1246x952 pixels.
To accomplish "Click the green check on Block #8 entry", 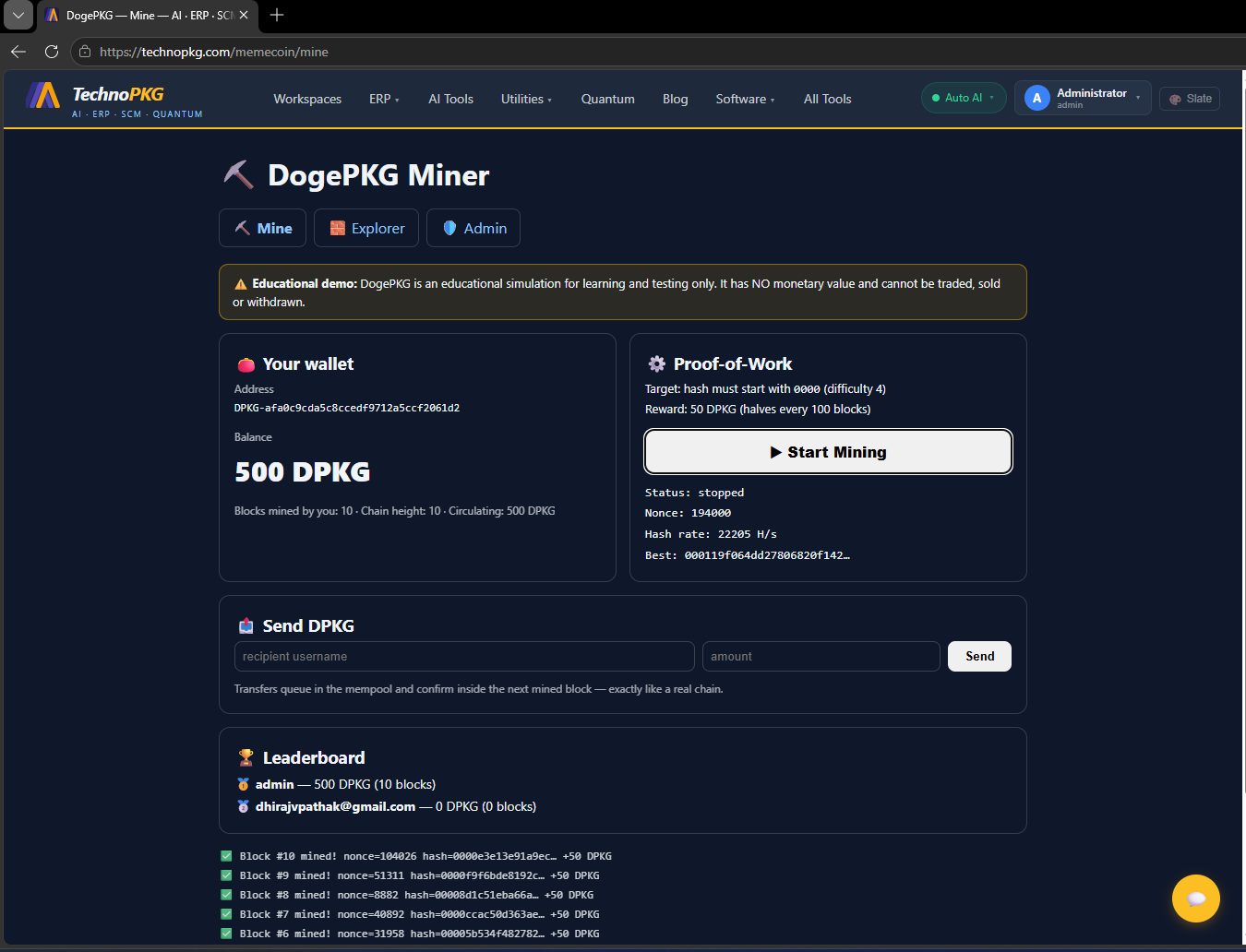I will [226, 895].
